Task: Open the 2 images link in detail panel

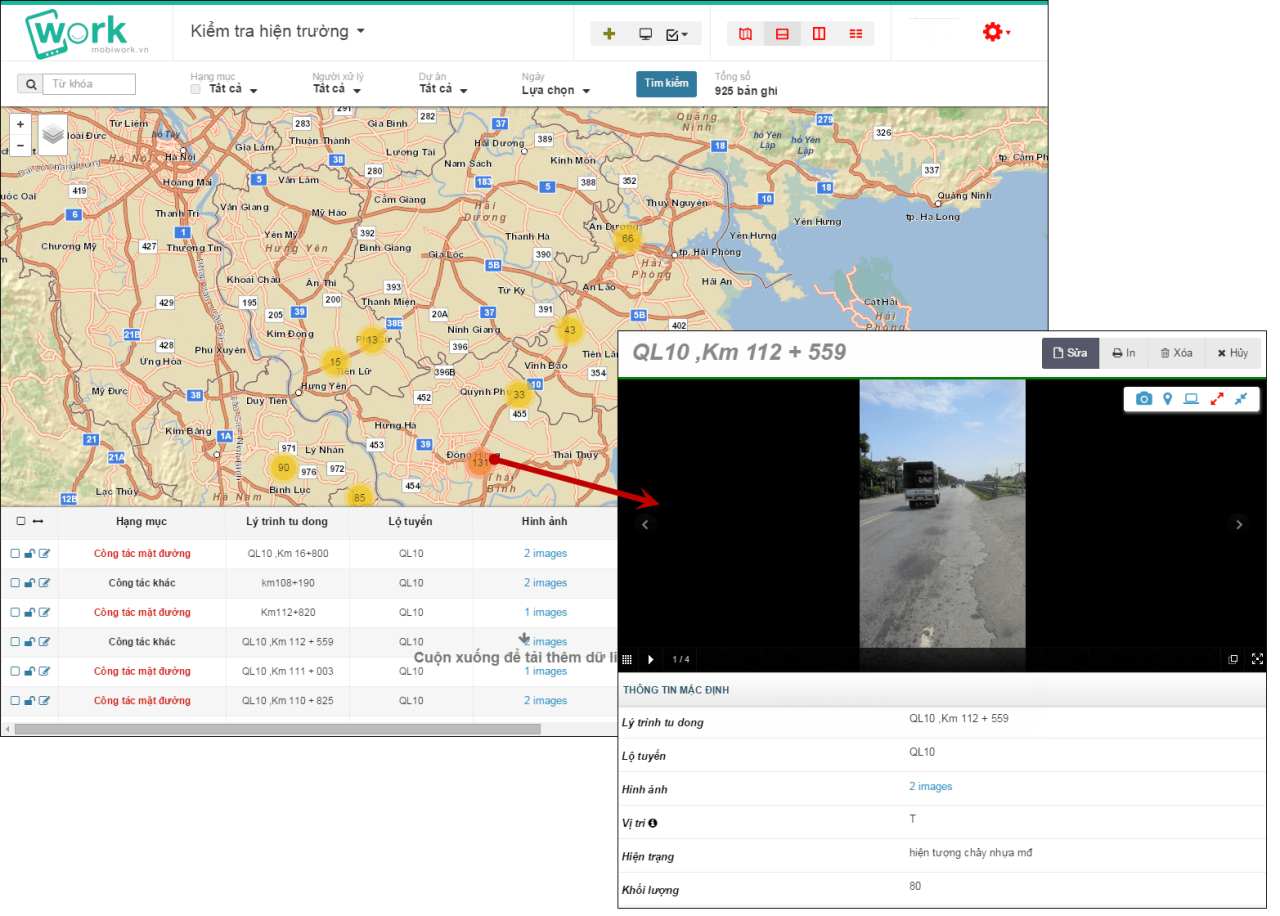Action: click(931, 787)
